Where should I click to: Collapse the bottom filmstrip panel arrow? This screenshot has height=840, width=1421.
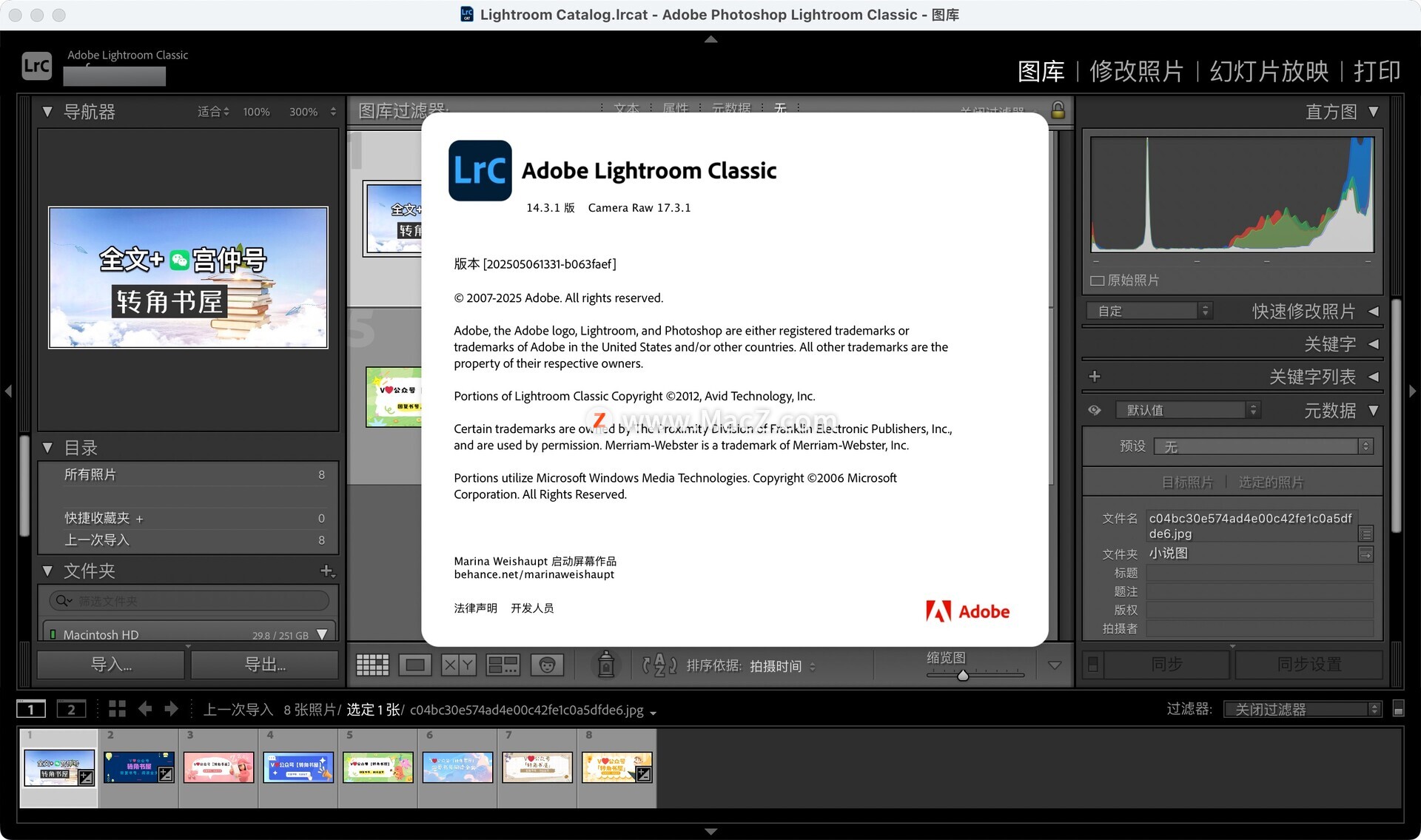point(710,831)
